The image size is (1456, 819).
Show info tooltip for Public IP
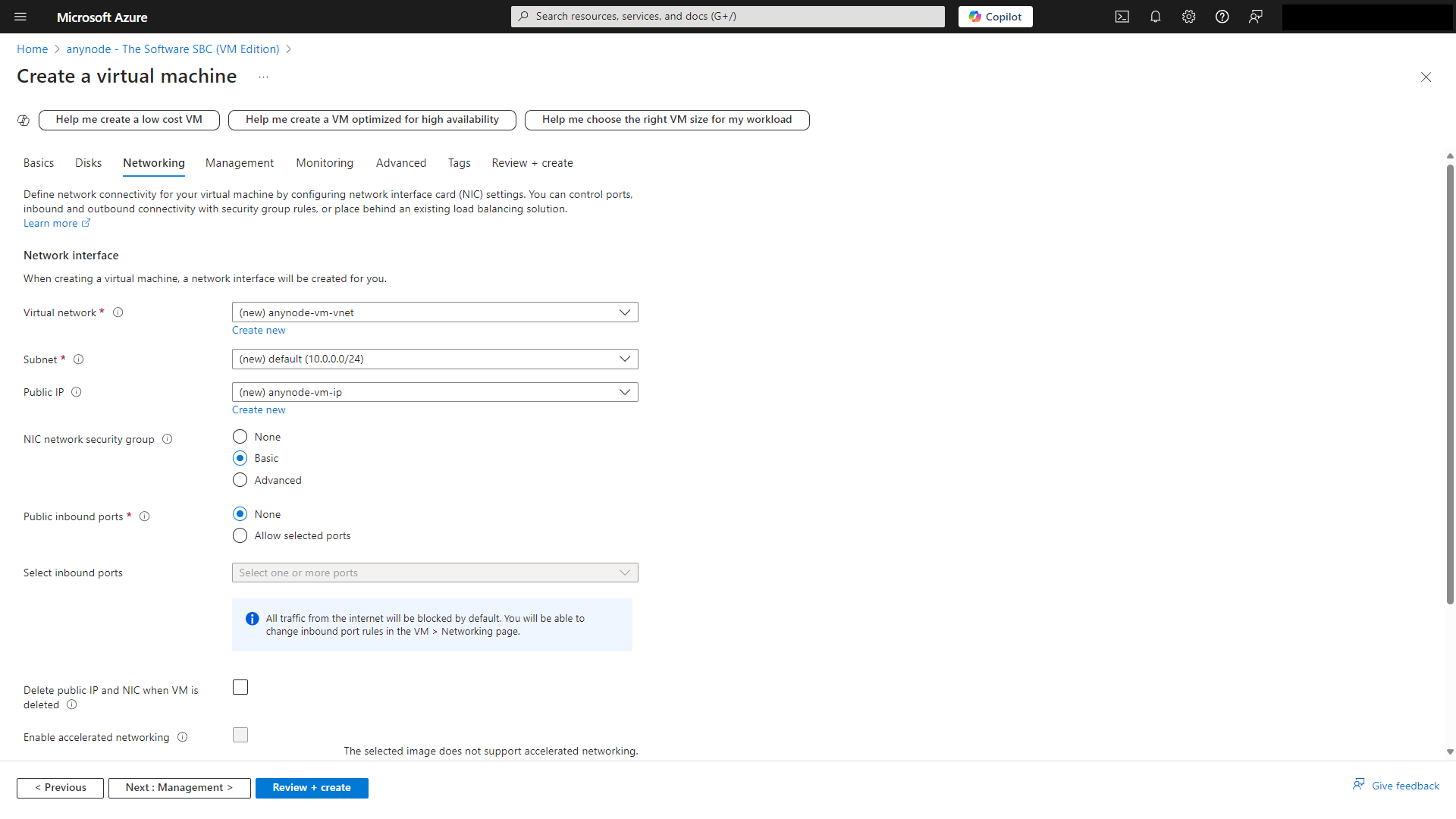77,392
